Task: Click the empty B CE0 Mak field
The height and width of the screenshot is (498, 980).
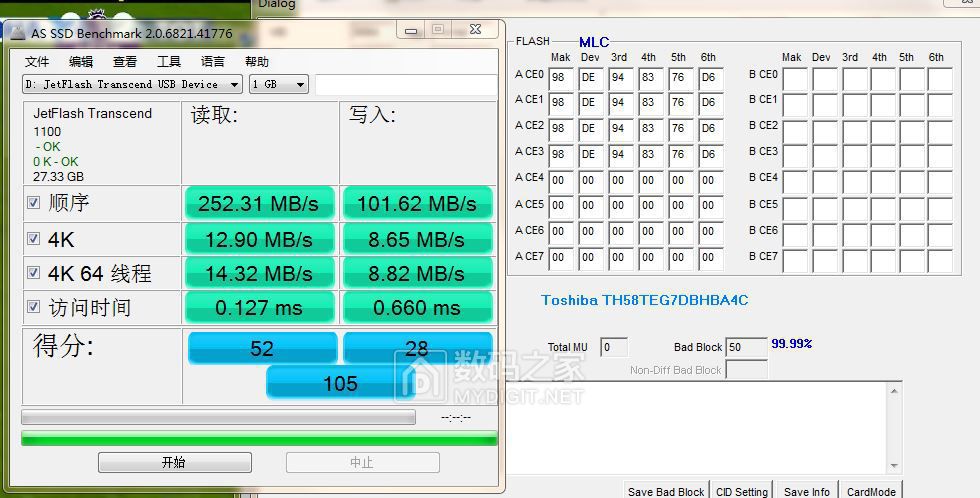Action: 795,79
